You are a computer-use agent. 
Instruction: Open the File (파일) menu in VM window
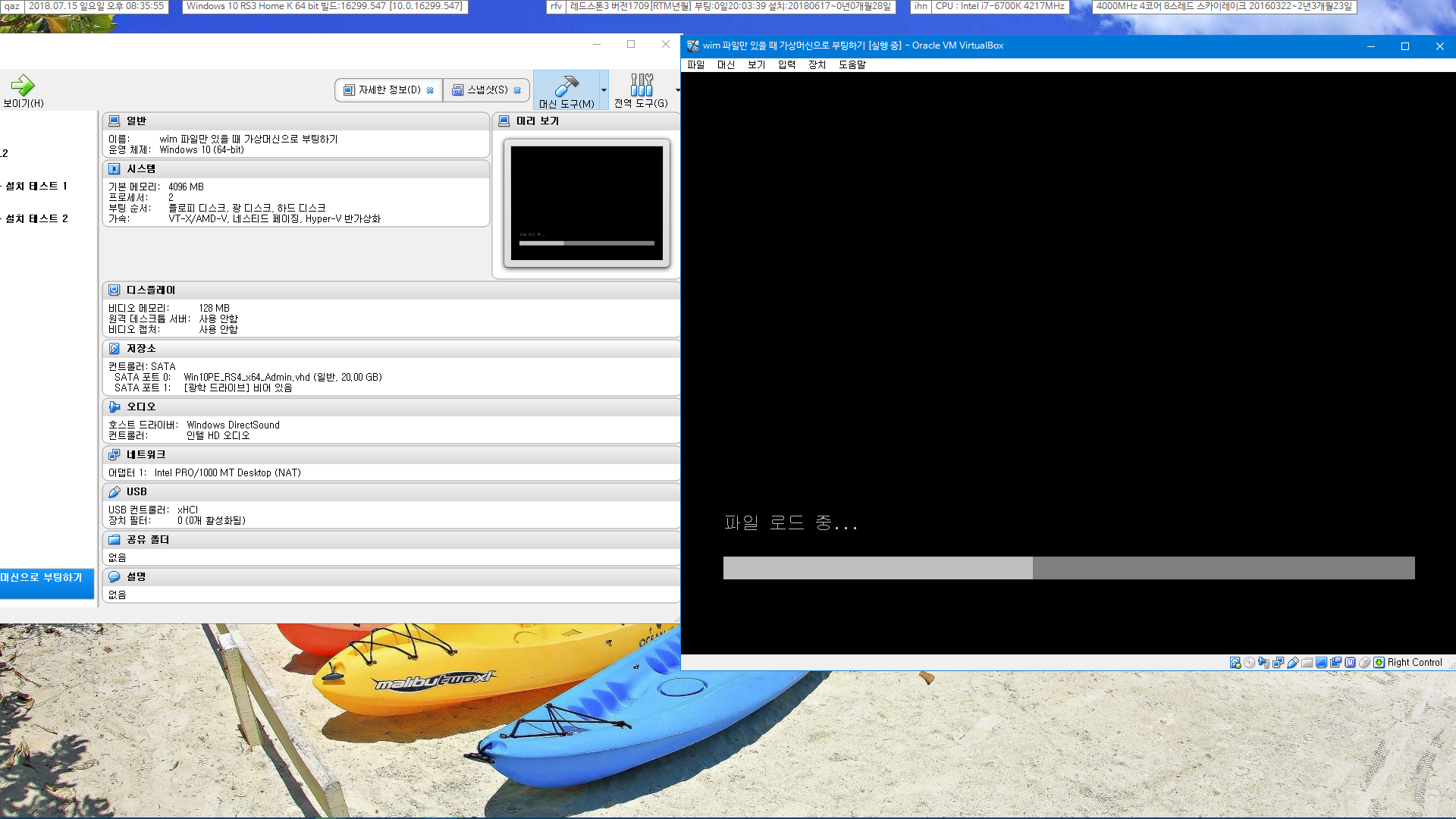coord(696,64)
